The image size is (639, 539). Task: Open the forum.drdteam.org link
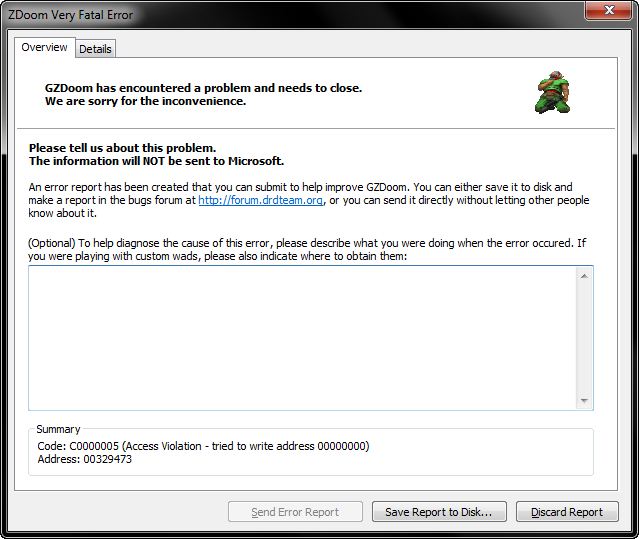(261, 200)
